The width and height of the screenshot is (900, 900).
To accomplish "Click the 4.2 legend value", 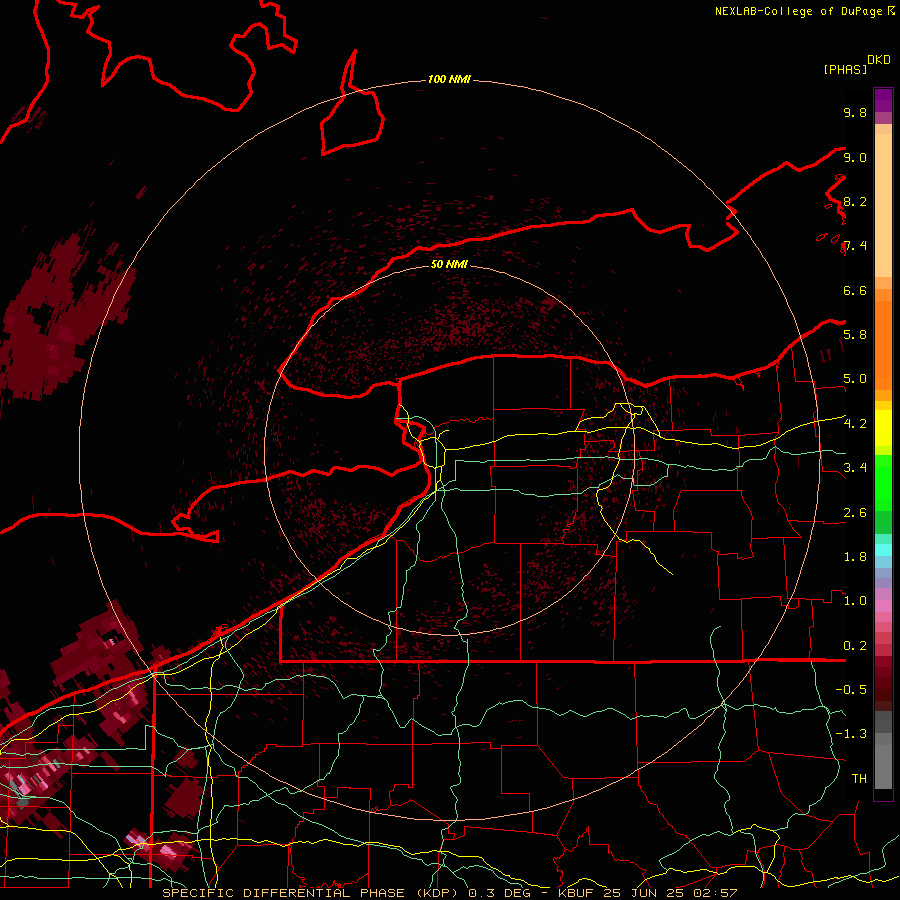I will 855,424.
